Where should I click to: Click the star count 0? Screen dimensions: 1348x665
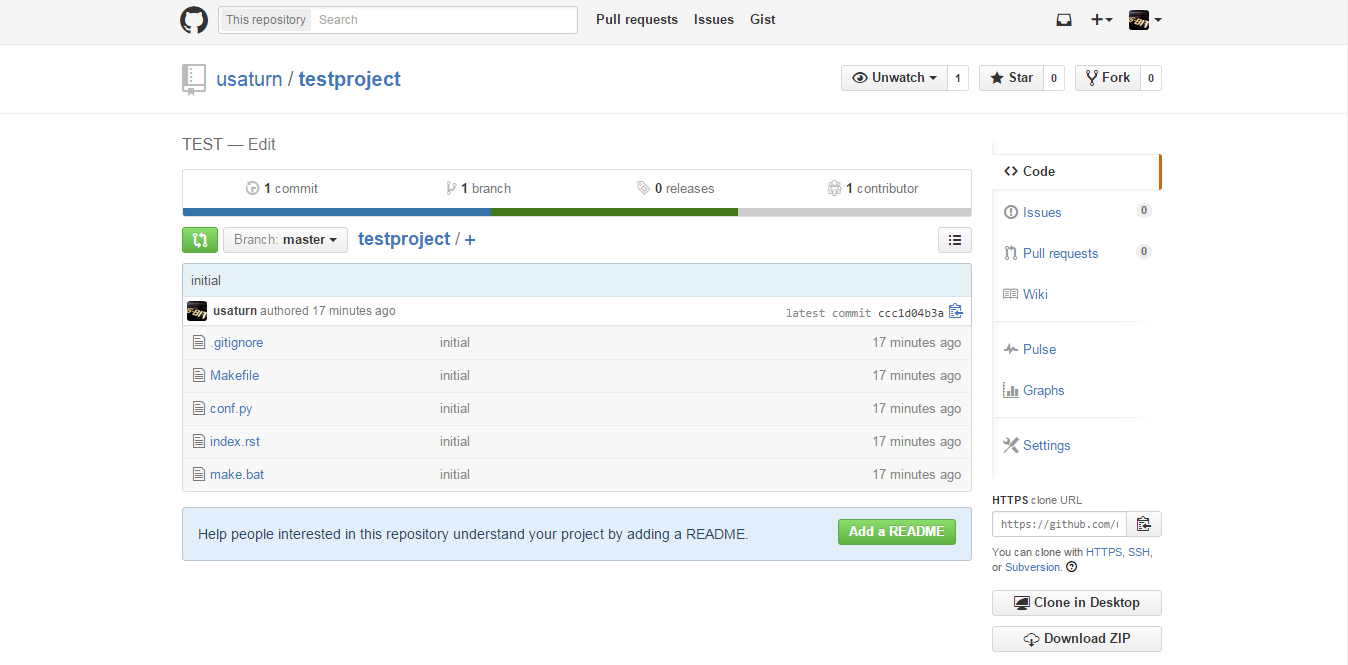pos(1054,78)
